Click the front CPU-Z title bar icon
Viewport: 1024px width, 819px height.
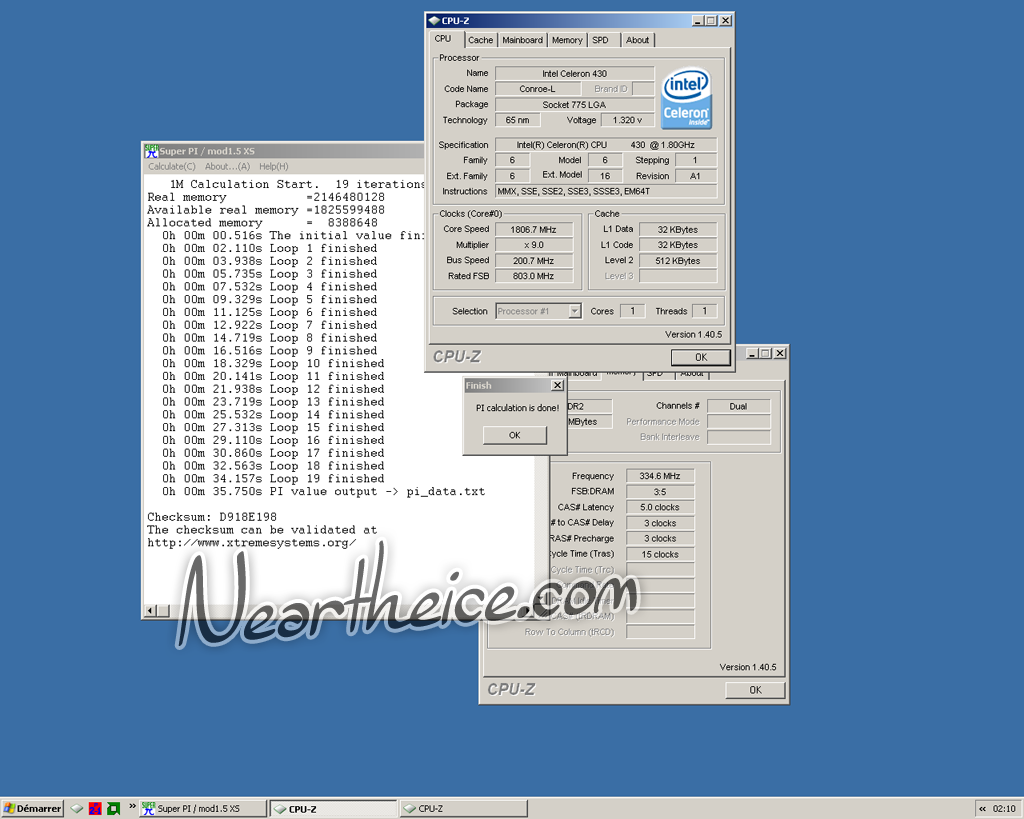tap(434, 21)
